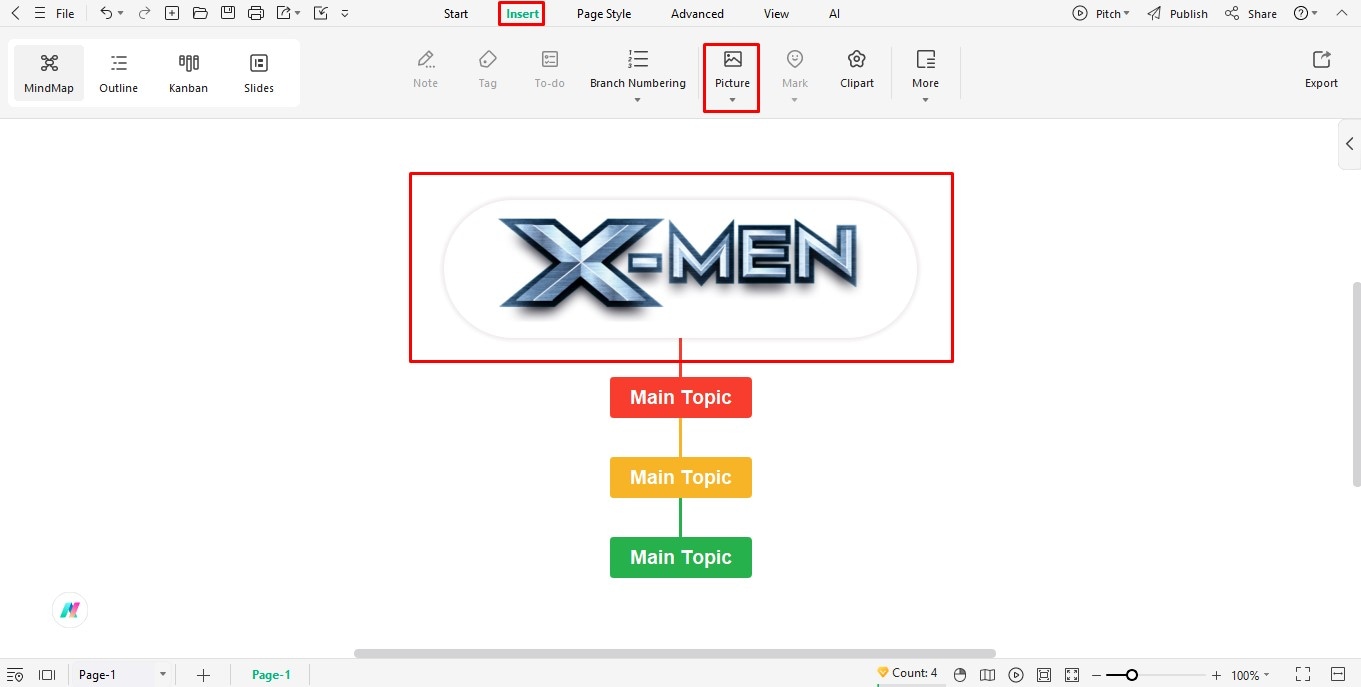
Task: Expand the right side panel arrow
Action: point(1349,144)
